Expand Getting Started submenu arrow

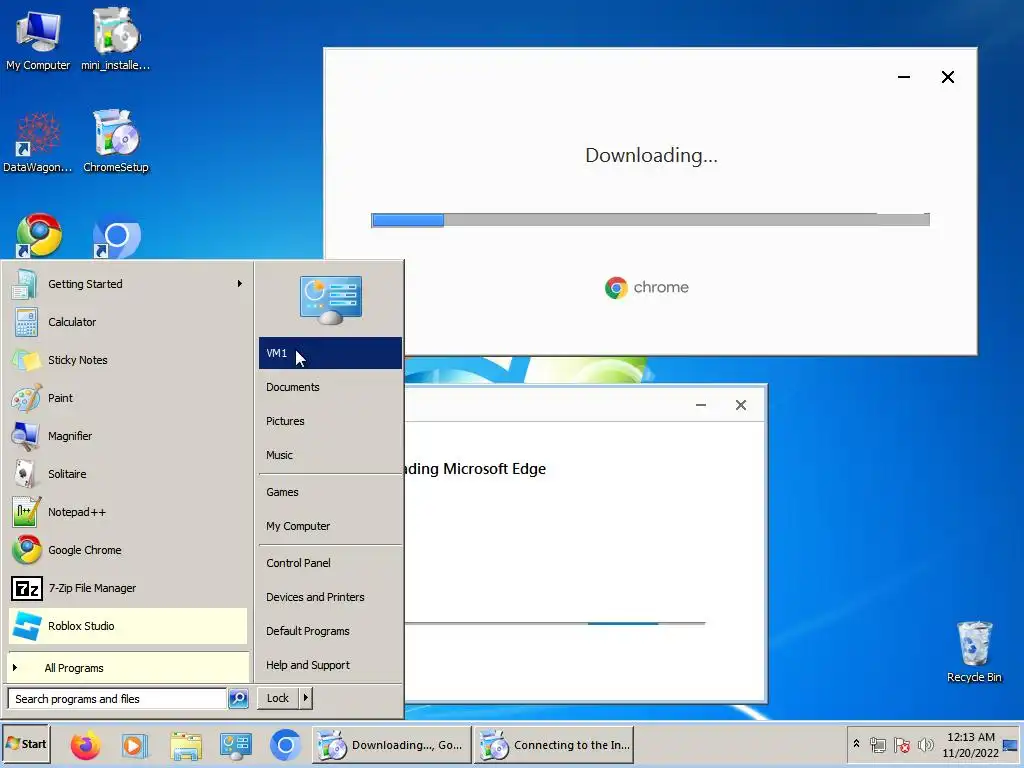coord(240,283)
